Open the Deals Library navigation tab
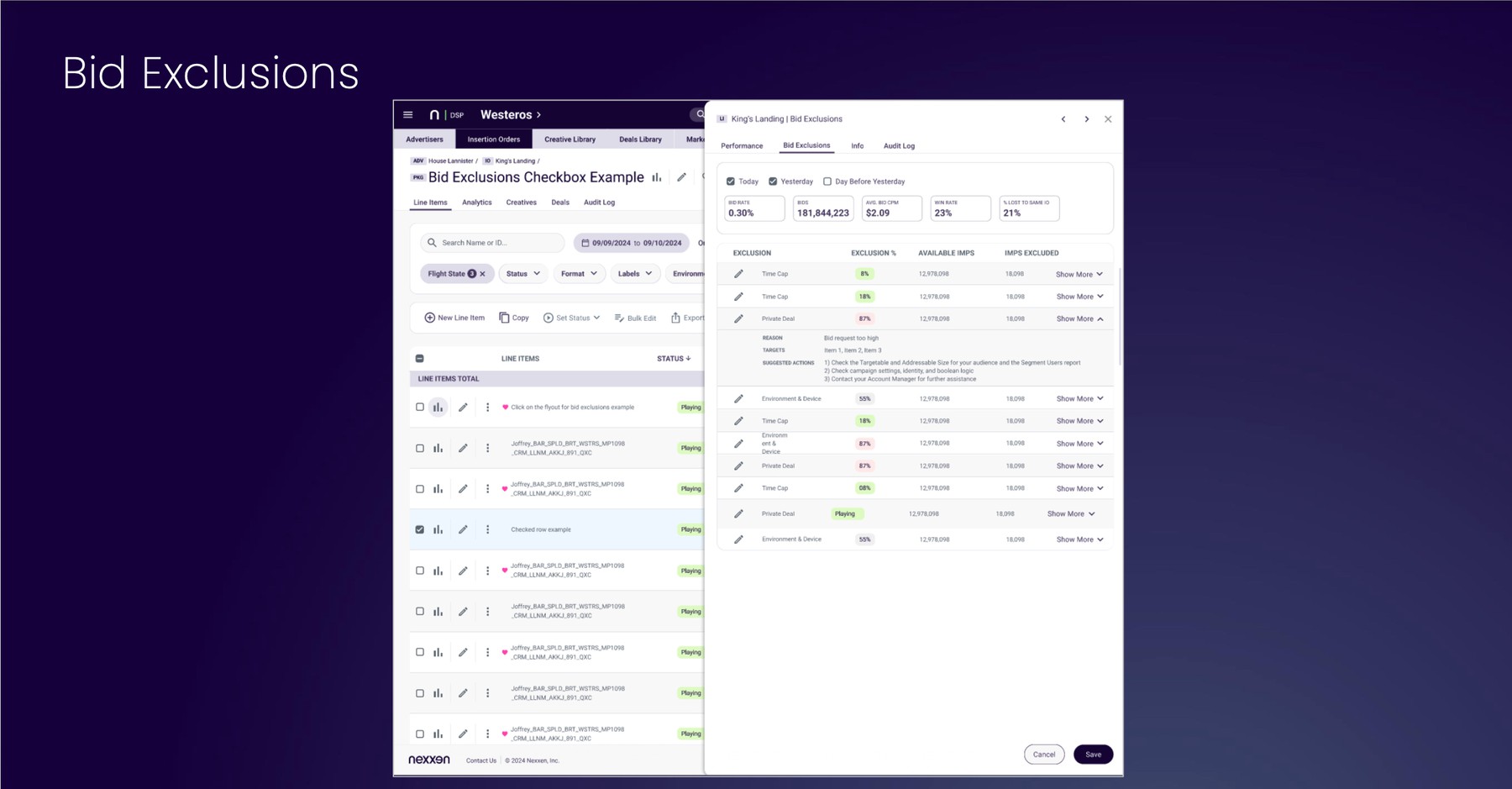 [640, 139]
